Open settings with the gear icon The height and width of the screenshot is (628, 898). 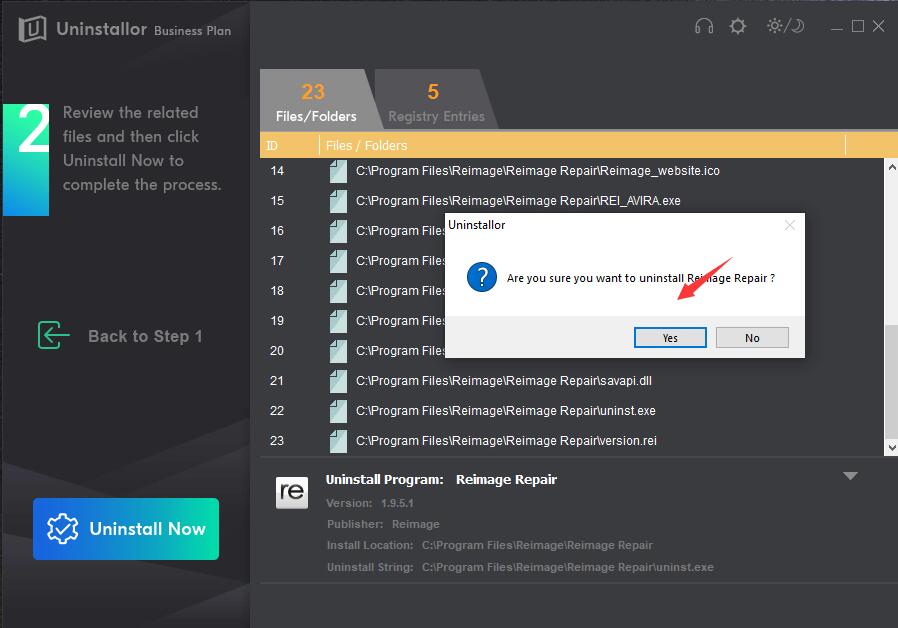point(738,26)
